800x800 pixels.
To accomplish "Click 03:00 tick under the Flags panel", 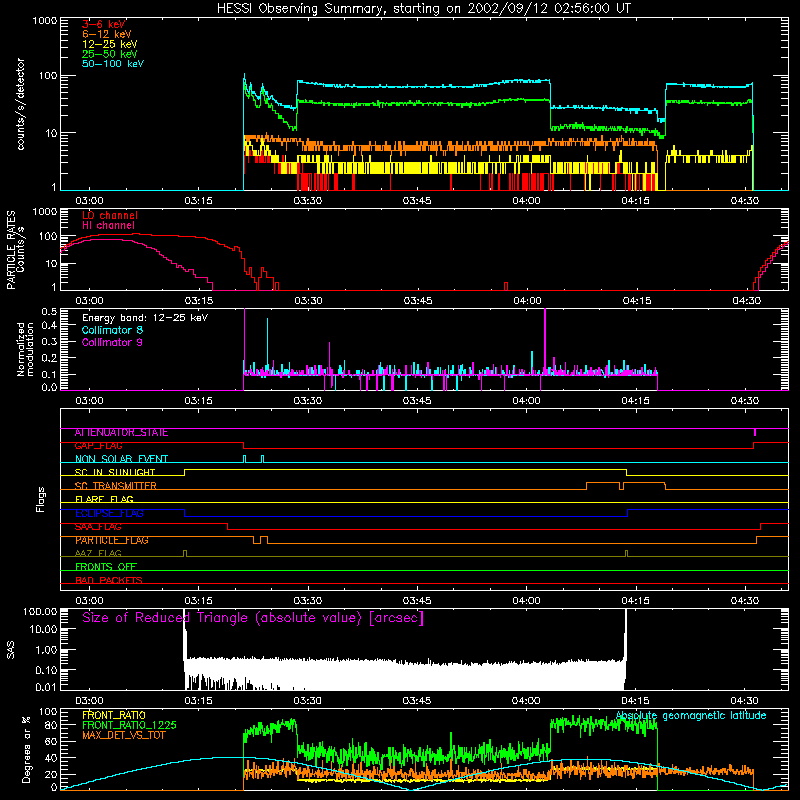I will (x=89, y=601).
